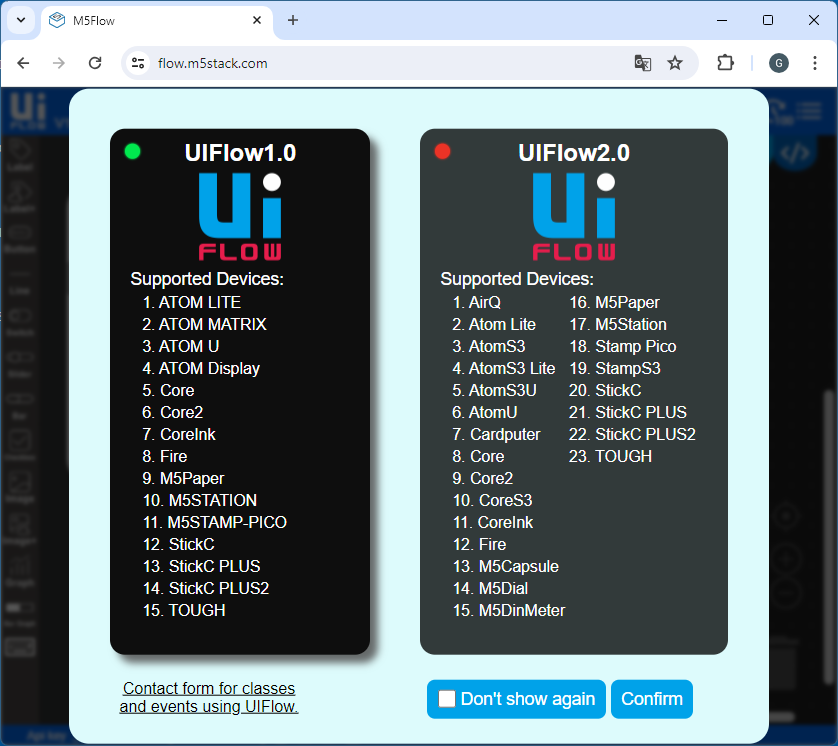838x746 pixels.
Task: Click the browser forward arrow
Action: [x=59, y=63]
